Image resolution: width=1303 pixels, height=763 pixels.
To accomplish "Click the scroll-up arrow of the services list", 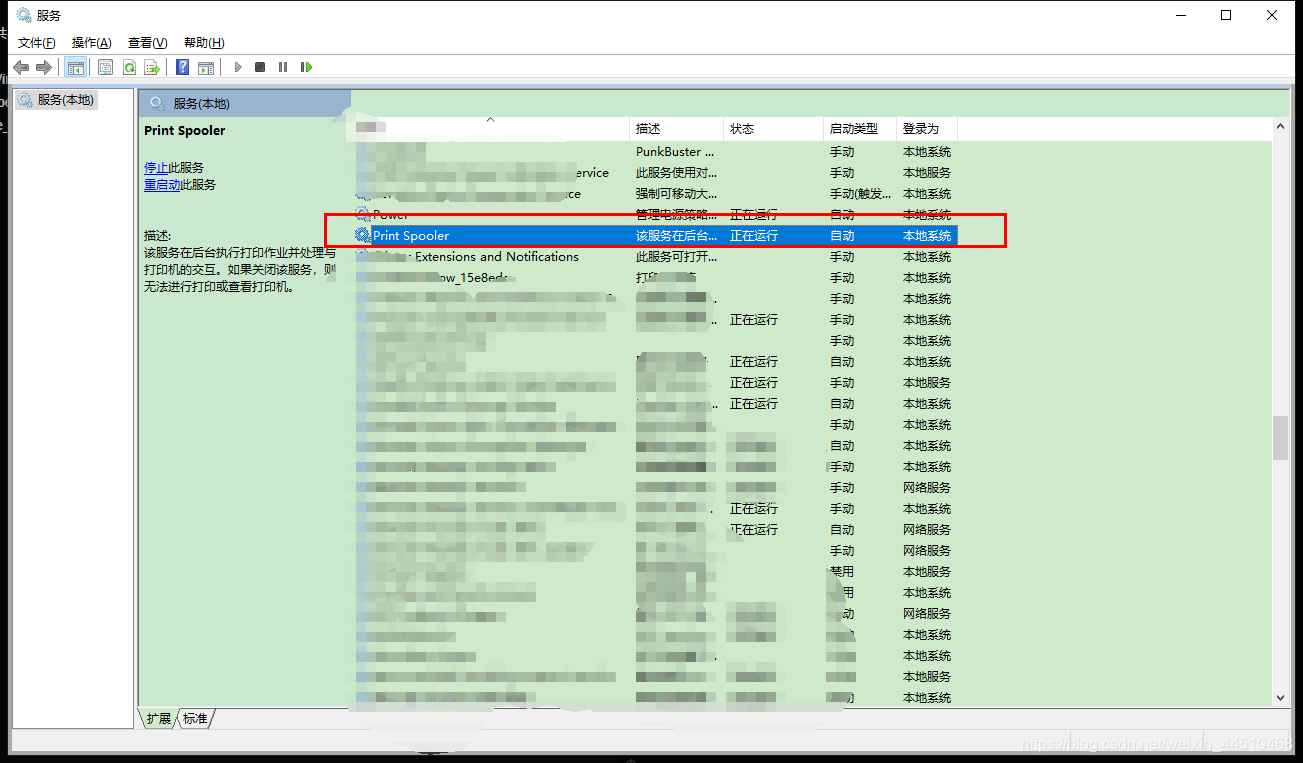I will 1280,126.
